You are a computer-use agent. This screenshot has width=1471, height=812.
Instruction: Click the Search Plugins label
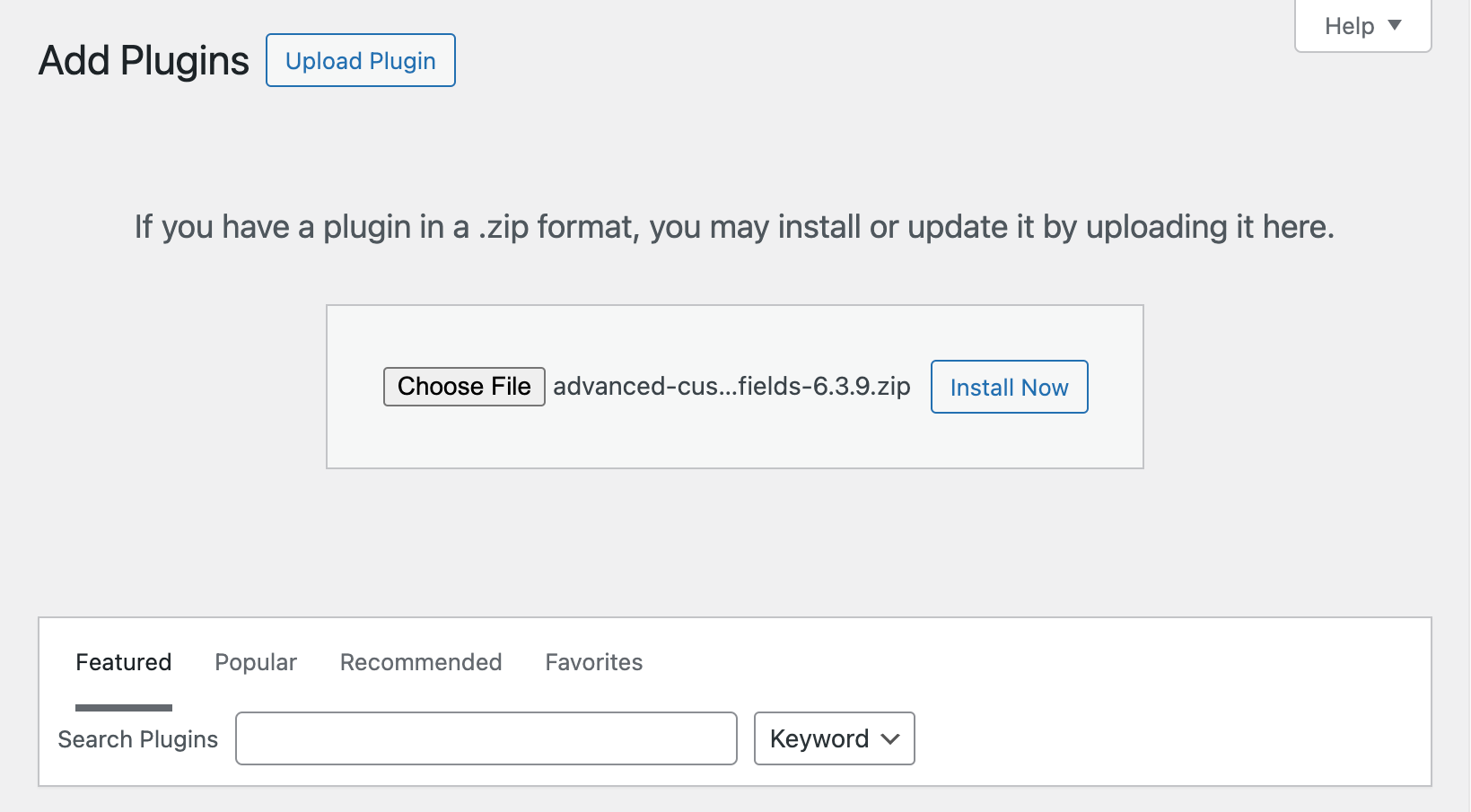tap(137, 738)
